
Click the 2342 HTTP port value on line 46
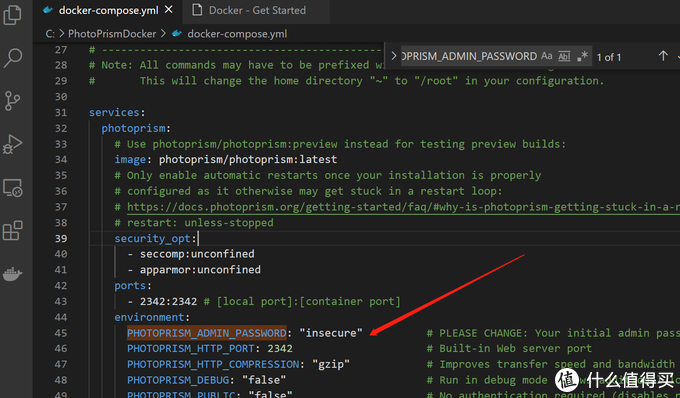point(280,349)
